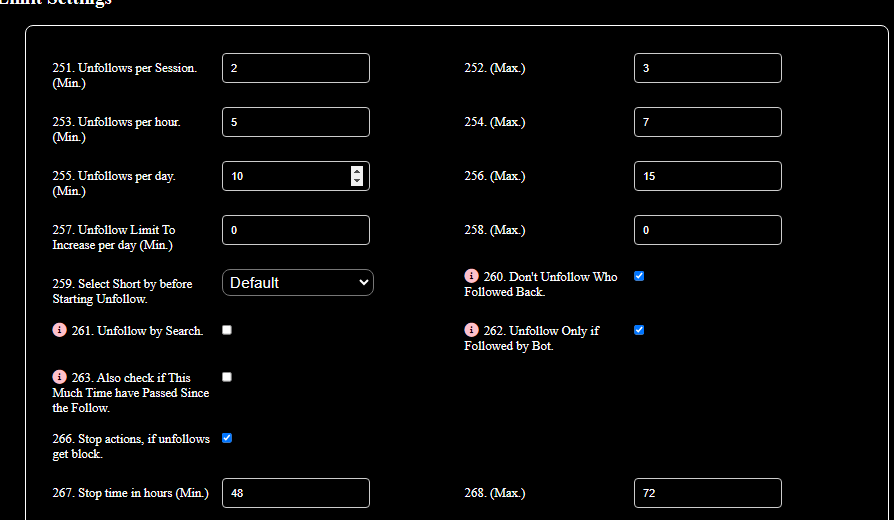Check the option 263 time passed checkbox
This screenshot has height=520, width=894.
(x=227, y=377)
